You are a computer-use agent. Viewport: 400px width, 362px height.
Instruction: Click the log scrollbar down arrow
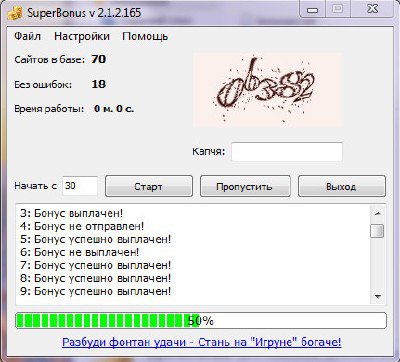tap(378, 296)
